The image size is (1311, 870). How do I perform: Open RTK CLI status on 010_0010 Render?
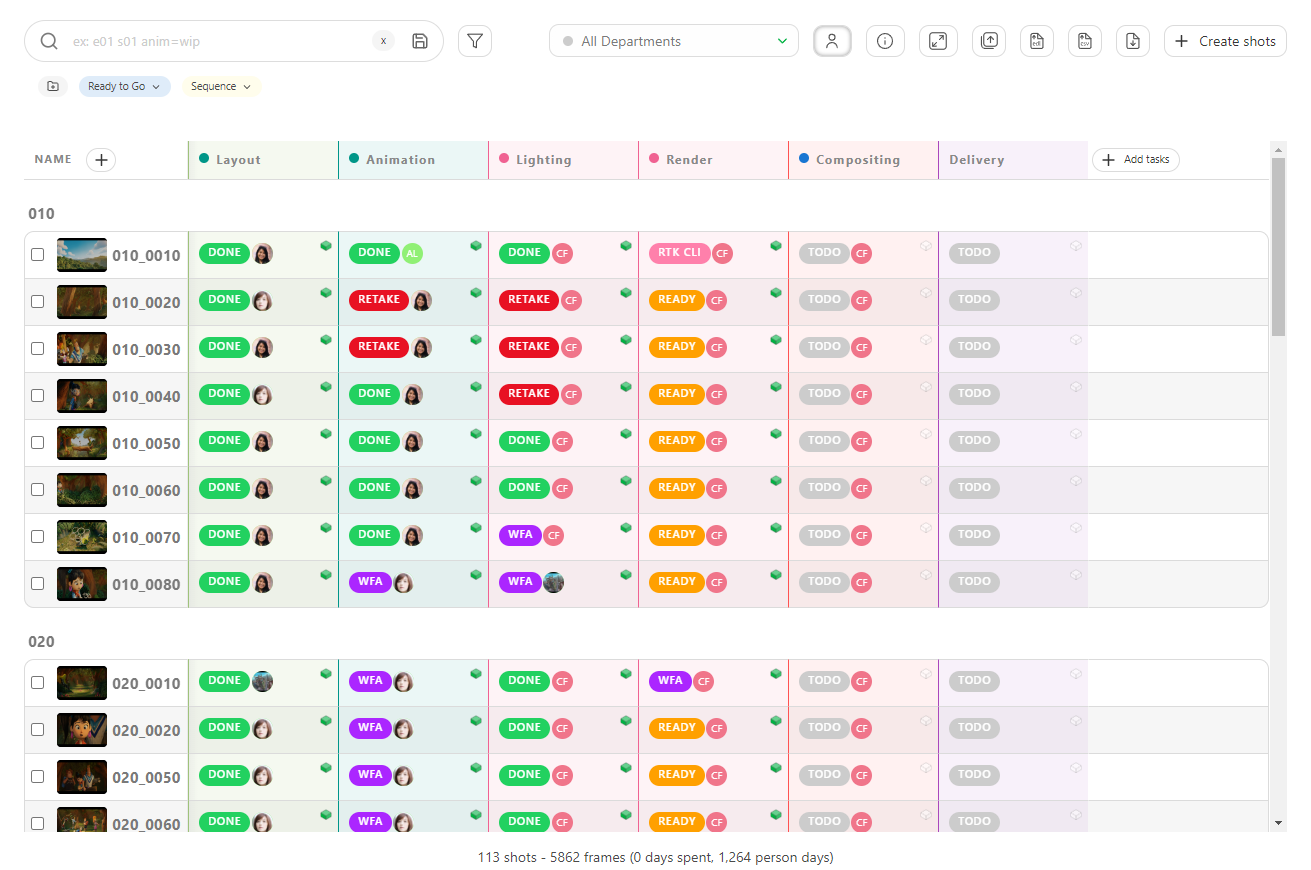(x=679, y=253)
